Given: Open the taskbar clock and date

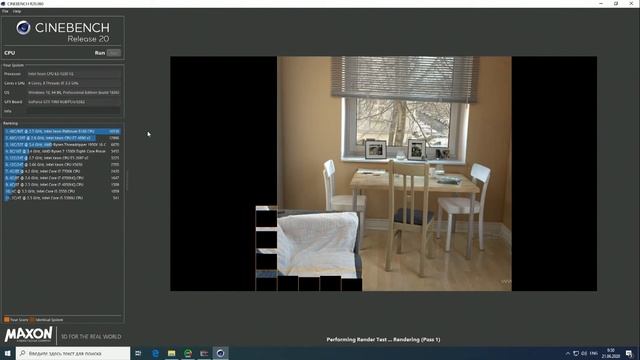Looking at the screenshot, I should tap(611, 353).
